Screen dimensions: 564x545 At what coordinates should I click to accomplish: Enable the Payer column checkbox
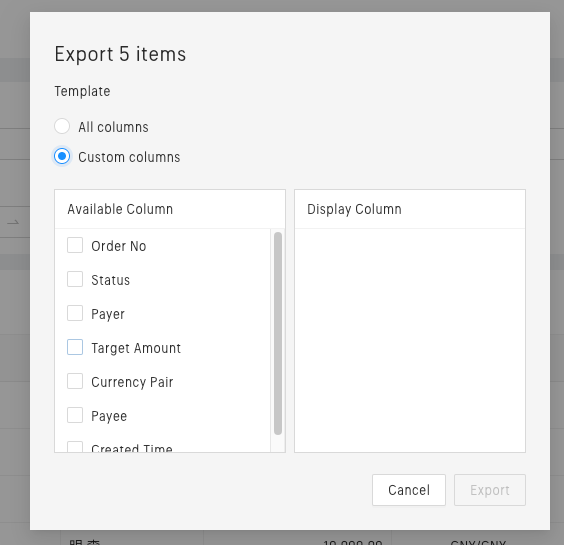(x=75, y=313)
